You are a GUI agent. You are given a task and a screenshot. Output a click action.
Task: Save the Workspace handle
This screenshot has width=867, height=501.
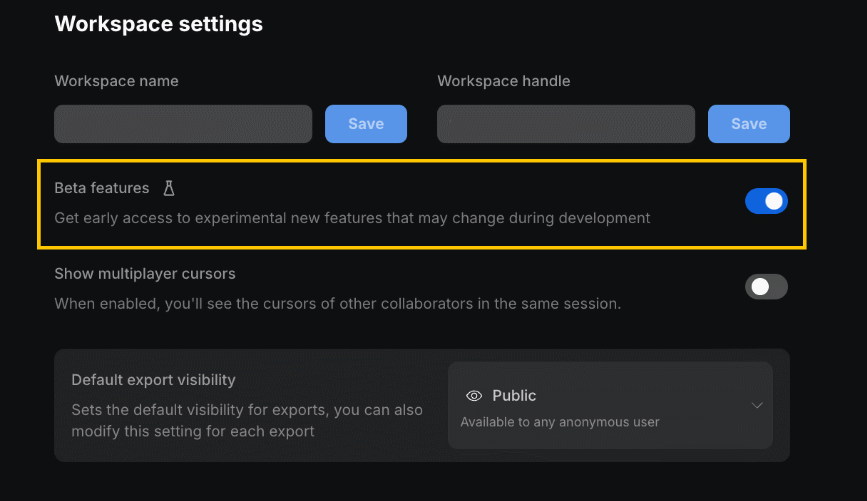point(749,124)
